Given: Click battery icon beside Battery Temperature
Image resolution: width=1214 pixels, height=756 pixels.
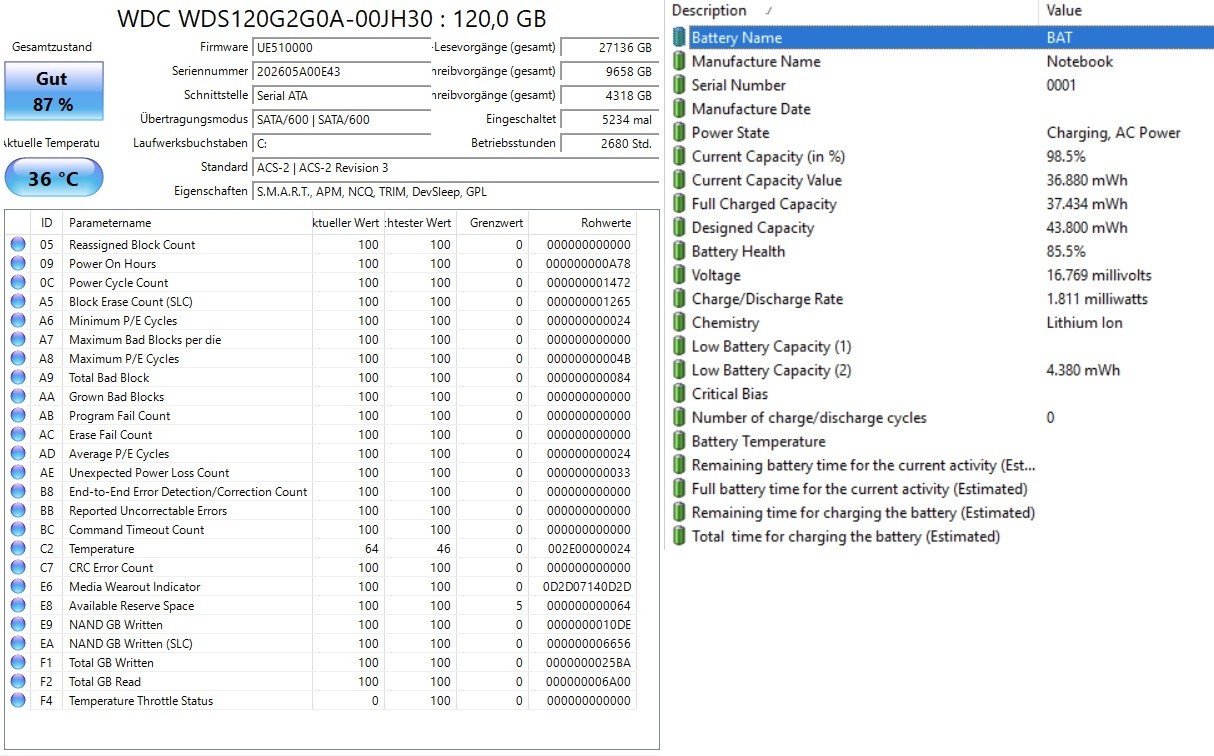Looking at the screenshot, I should [680, 442].
